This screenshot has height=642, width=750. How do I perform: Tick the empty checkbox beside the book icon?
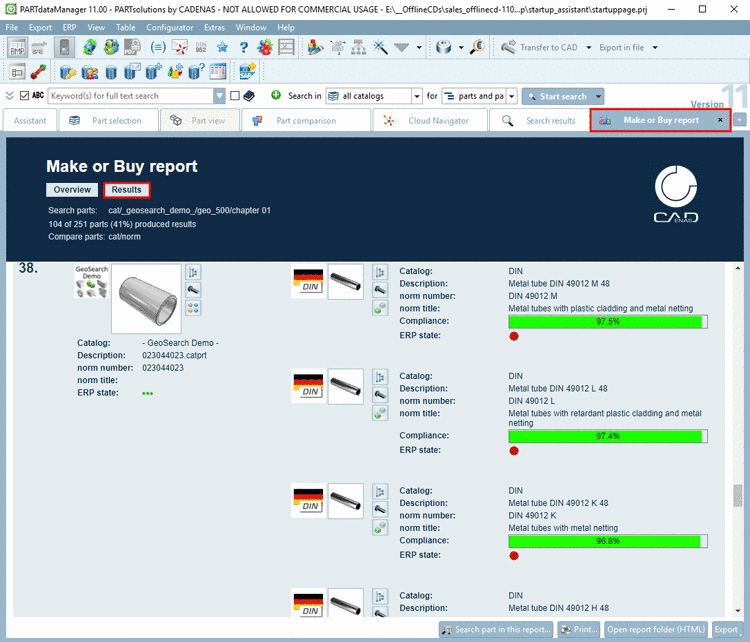(x=235, y=96)
